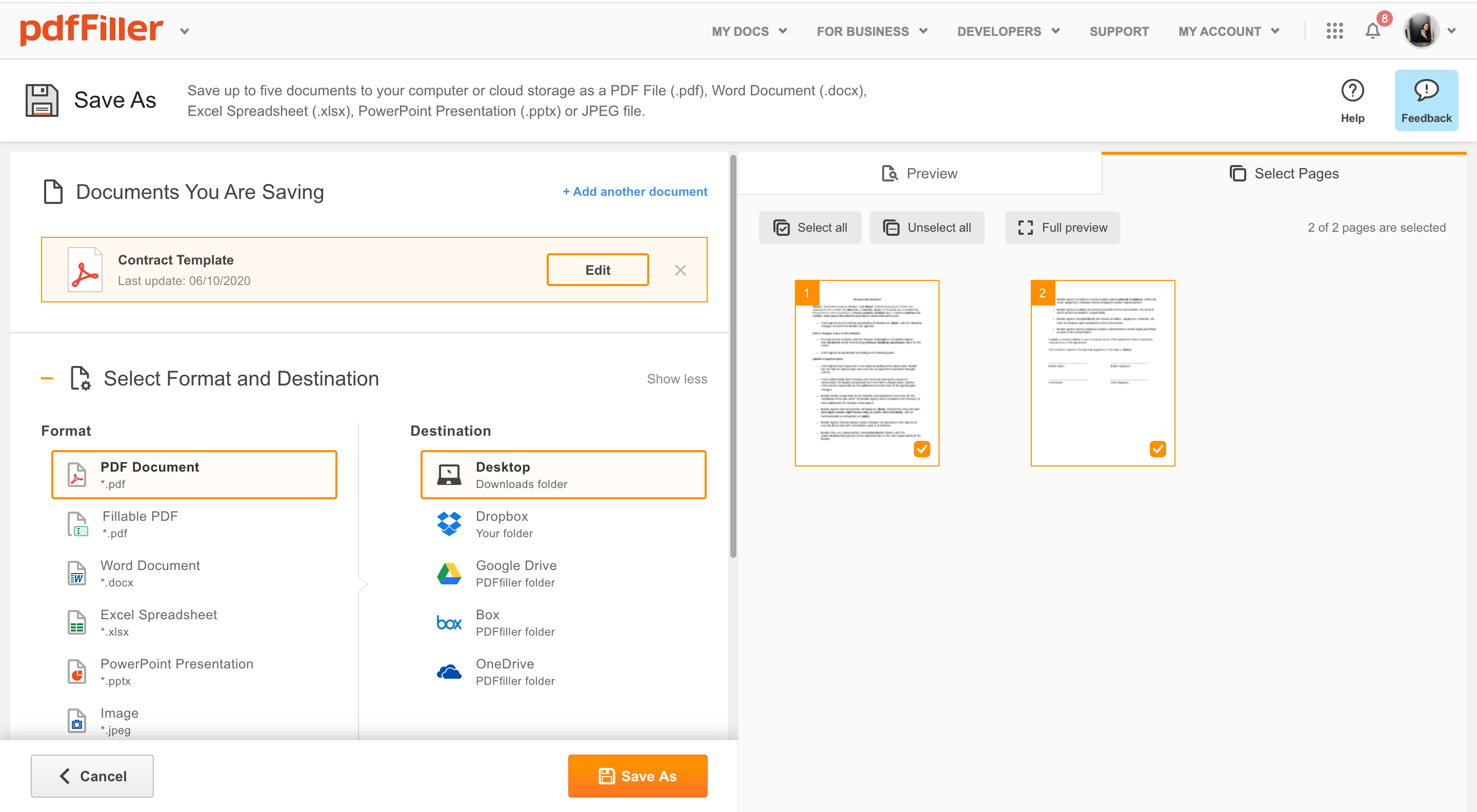Click the Preview tab magnifier icon

coord(889,173)
